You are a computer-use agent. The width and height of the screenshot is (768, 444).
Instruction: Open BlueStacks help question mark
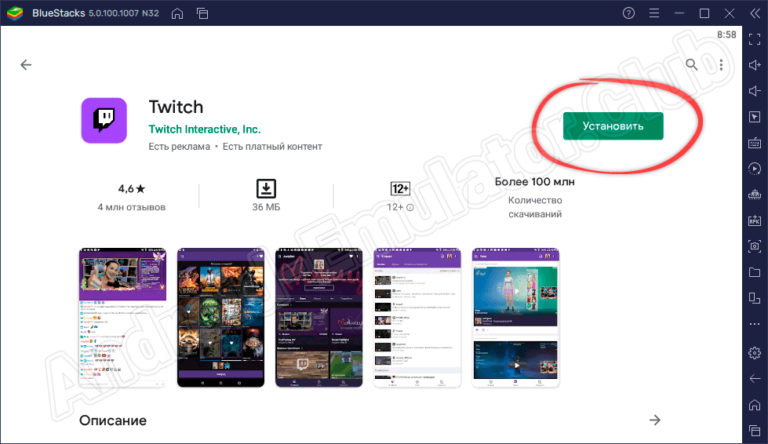click(628, 13)
